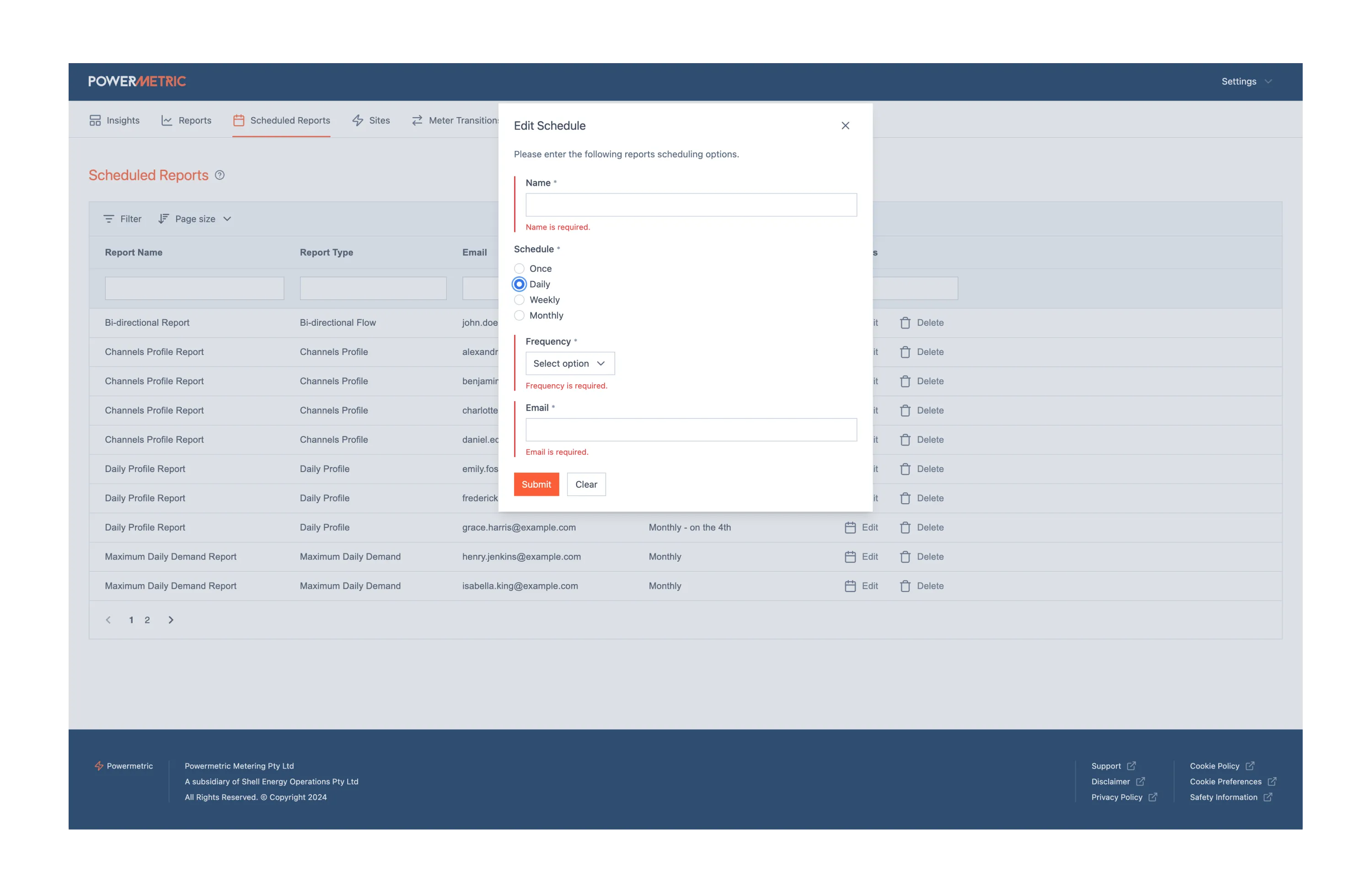Click the Filter icon in the table toolbar
This screenshot has width=1372, height=892.
point(108,219)
